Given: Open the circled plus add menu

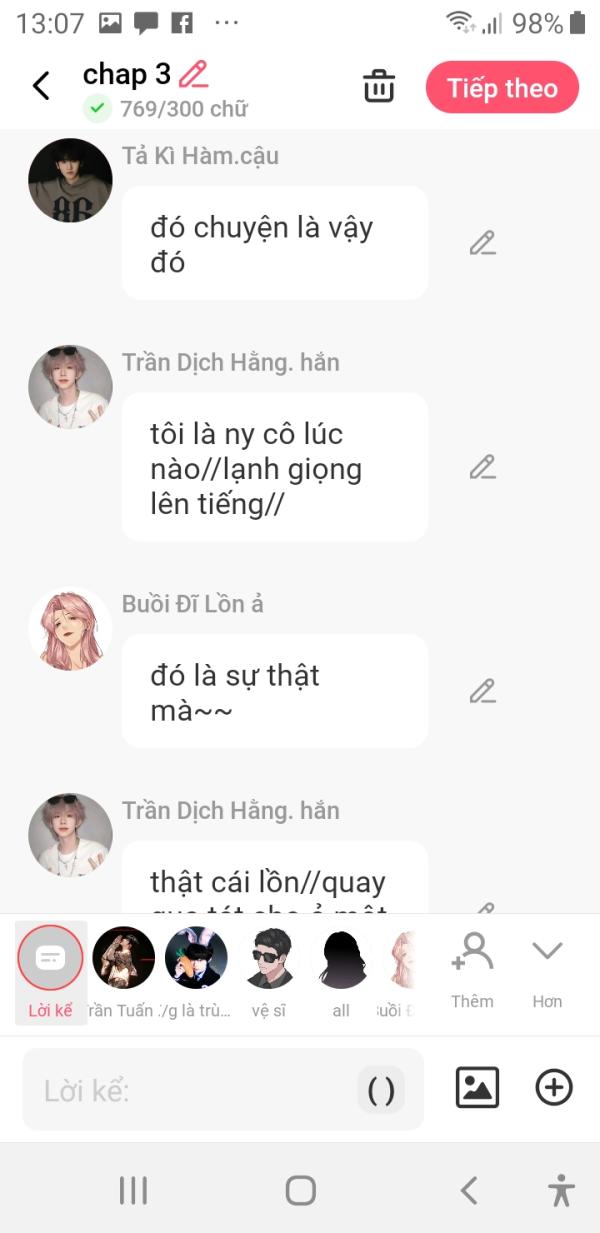Looking at the screenshot, I should 554,1087.
